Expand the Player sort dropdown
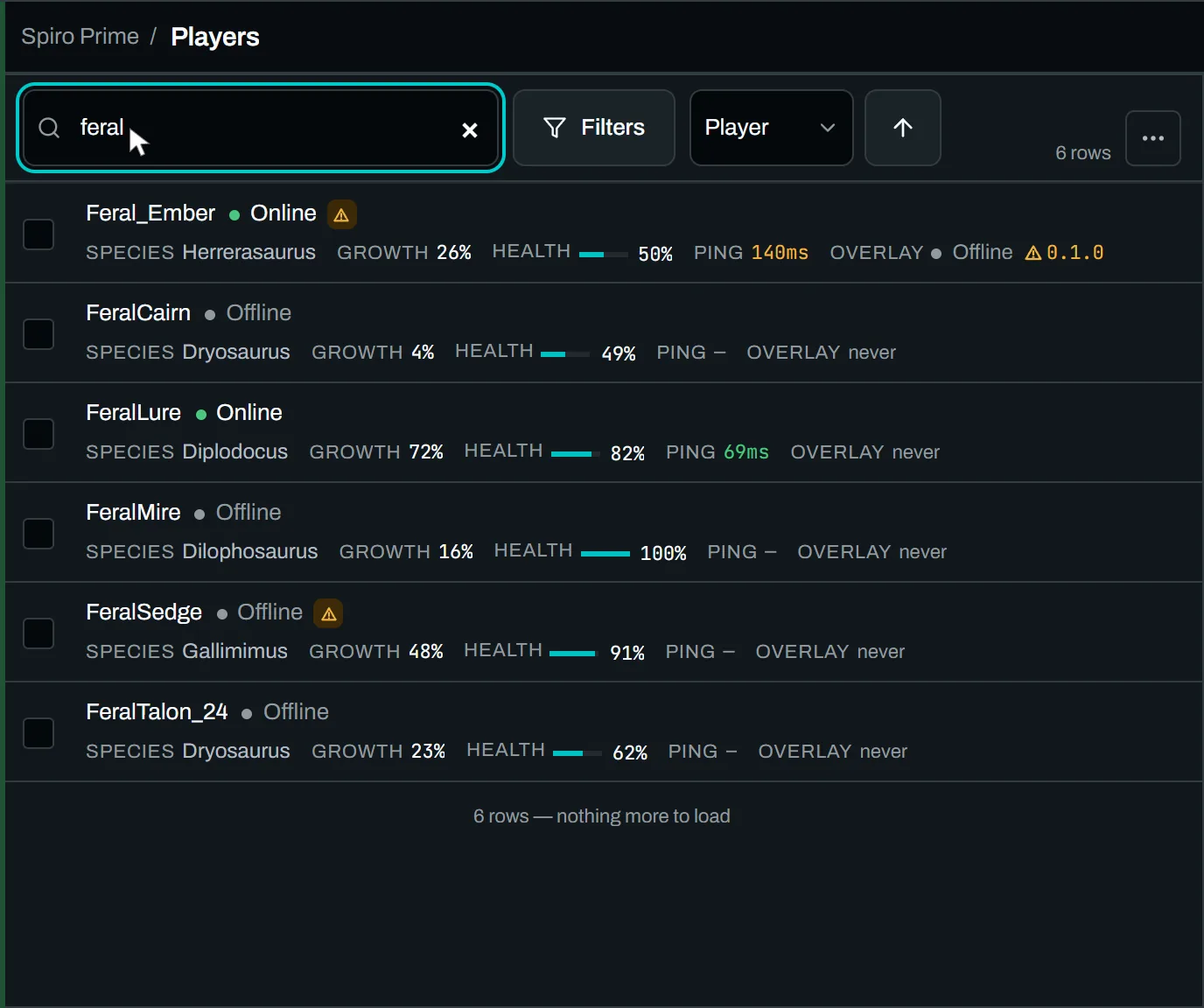 [x=771, y=128]
